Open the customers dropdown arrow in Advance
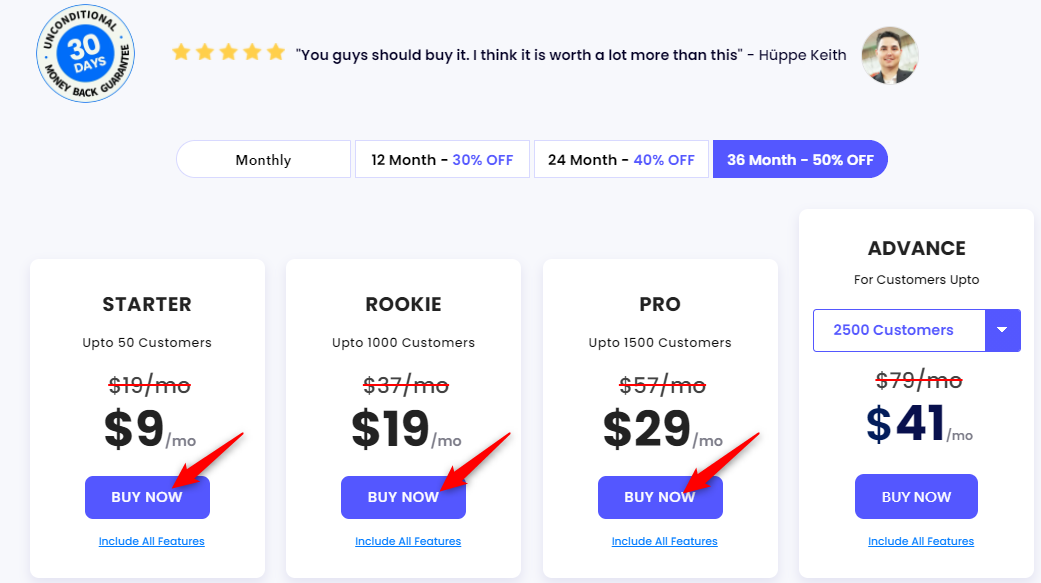The image size is (1041, 583). pyautogui.click(x=1002, y=330)
